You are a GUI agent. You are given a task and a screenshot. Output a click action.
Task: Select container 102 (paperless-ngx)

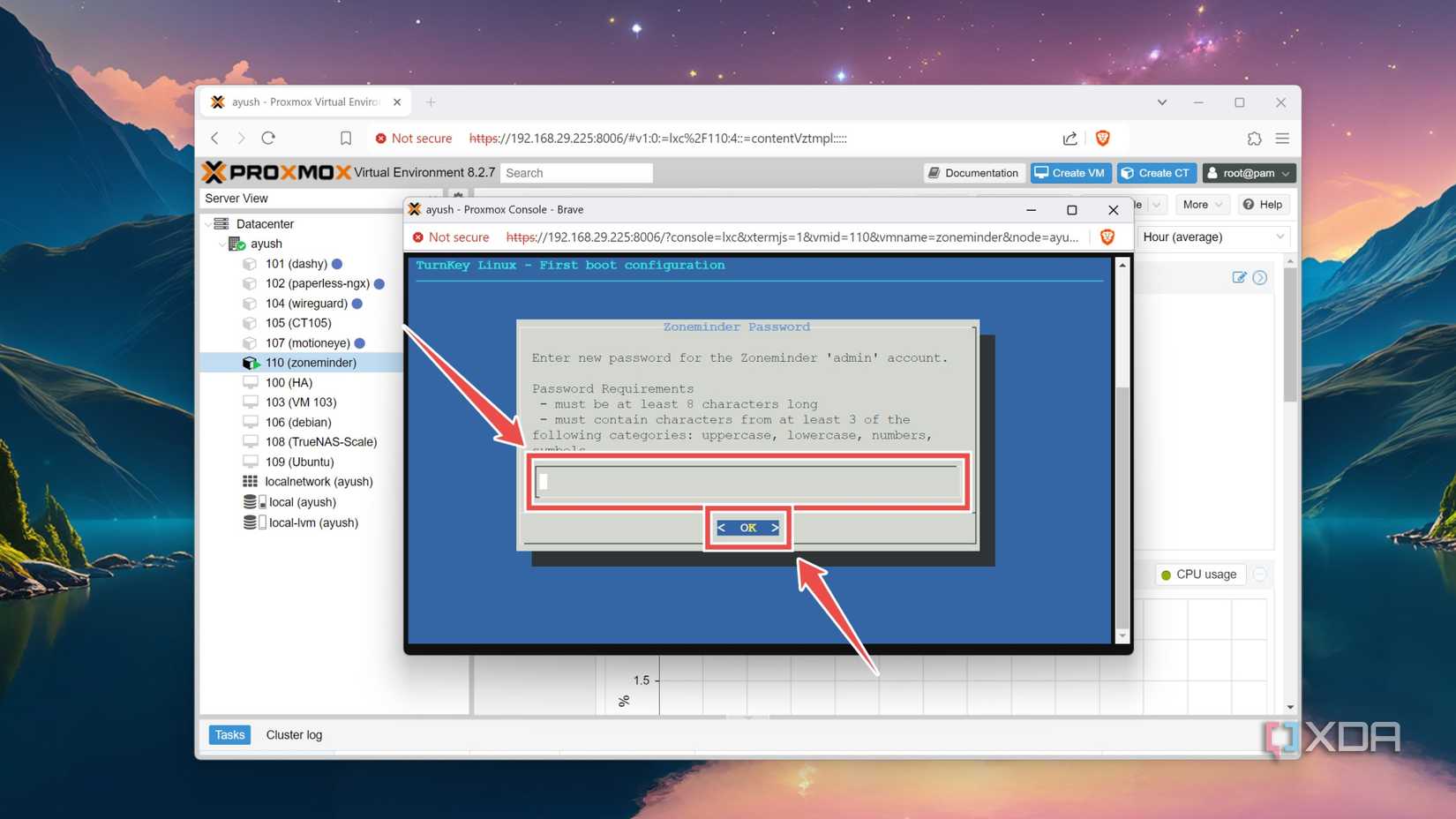pyautogui.click(x=317, y=283)
